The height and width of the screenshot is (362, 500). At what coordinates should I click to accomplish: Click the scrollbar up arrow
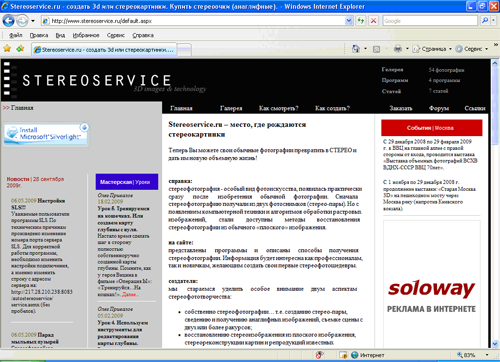[495, 63]
